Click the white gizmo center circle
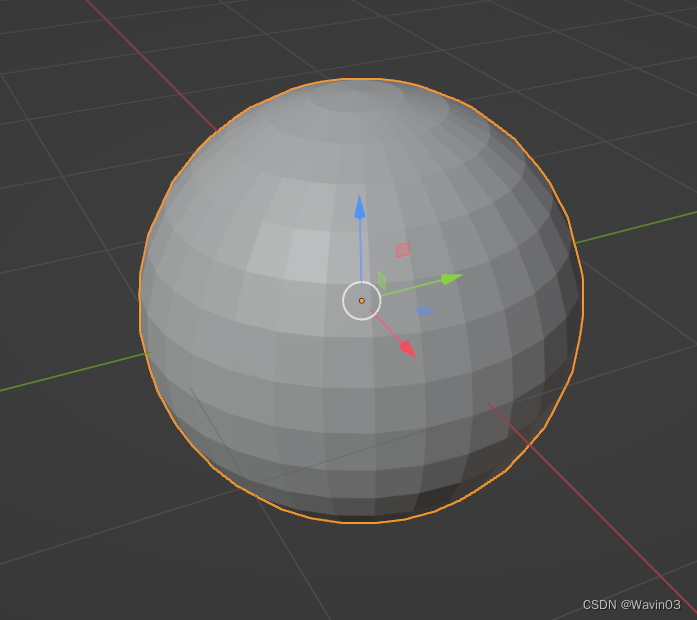Viewport: 697px width, 620px height. (x=361, y=300)
